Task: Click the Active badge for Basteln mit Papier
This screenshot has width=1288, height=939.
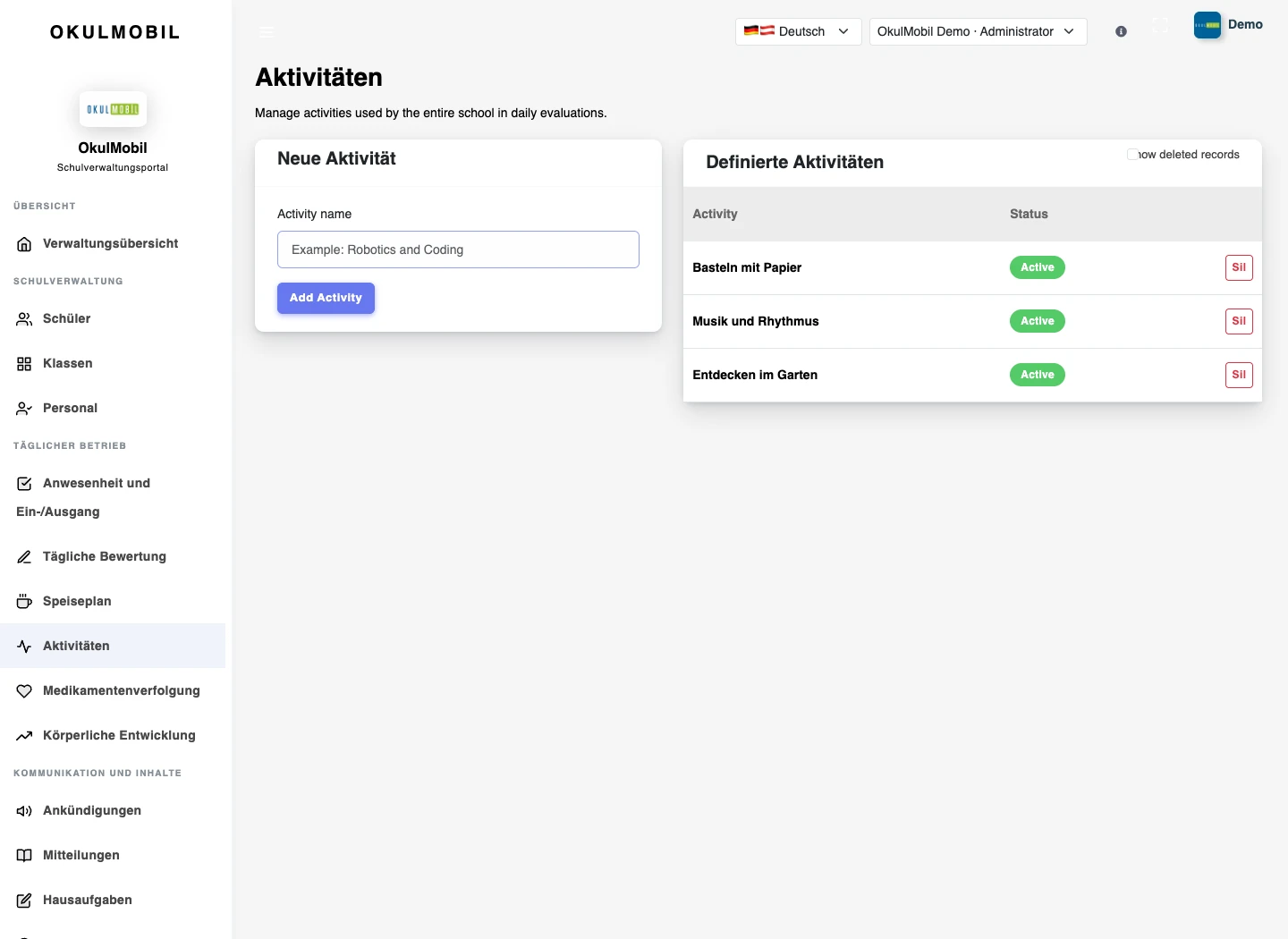Action: point(1038,267)
